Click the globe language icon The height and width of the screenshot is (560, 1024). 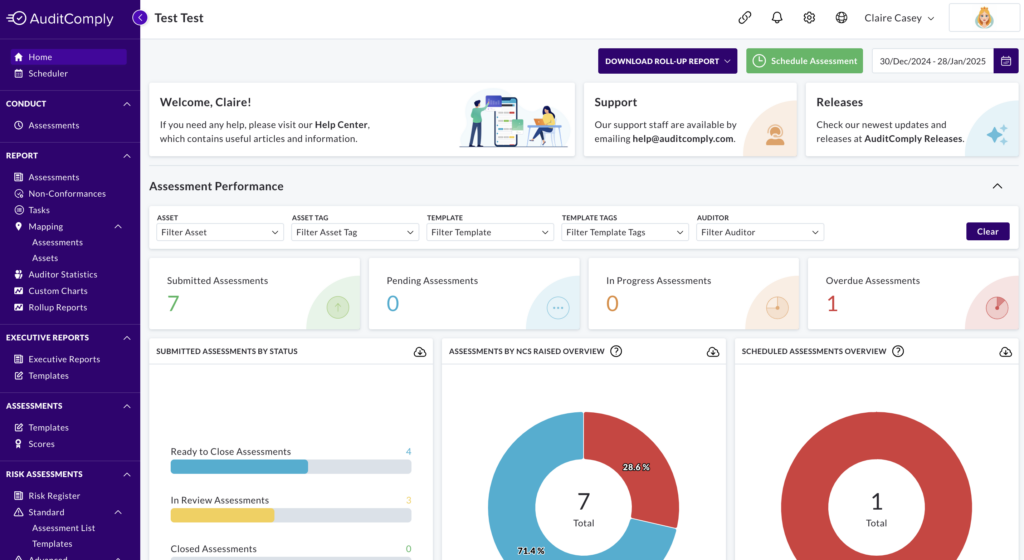841,18
